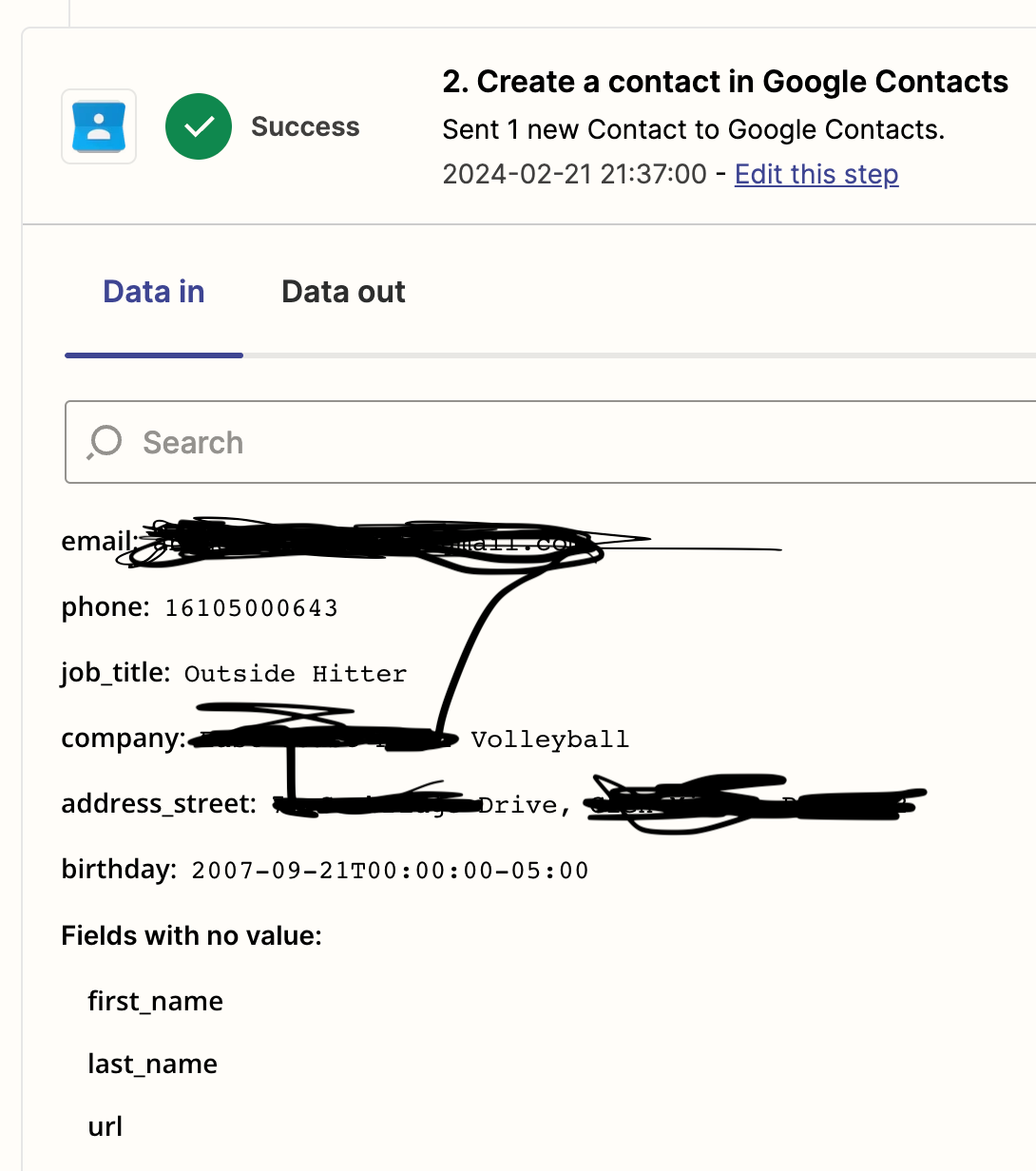This screenshot has height=1171, width=1036.
Task: Click the url empty field entry
Action: pos(106,1127)
